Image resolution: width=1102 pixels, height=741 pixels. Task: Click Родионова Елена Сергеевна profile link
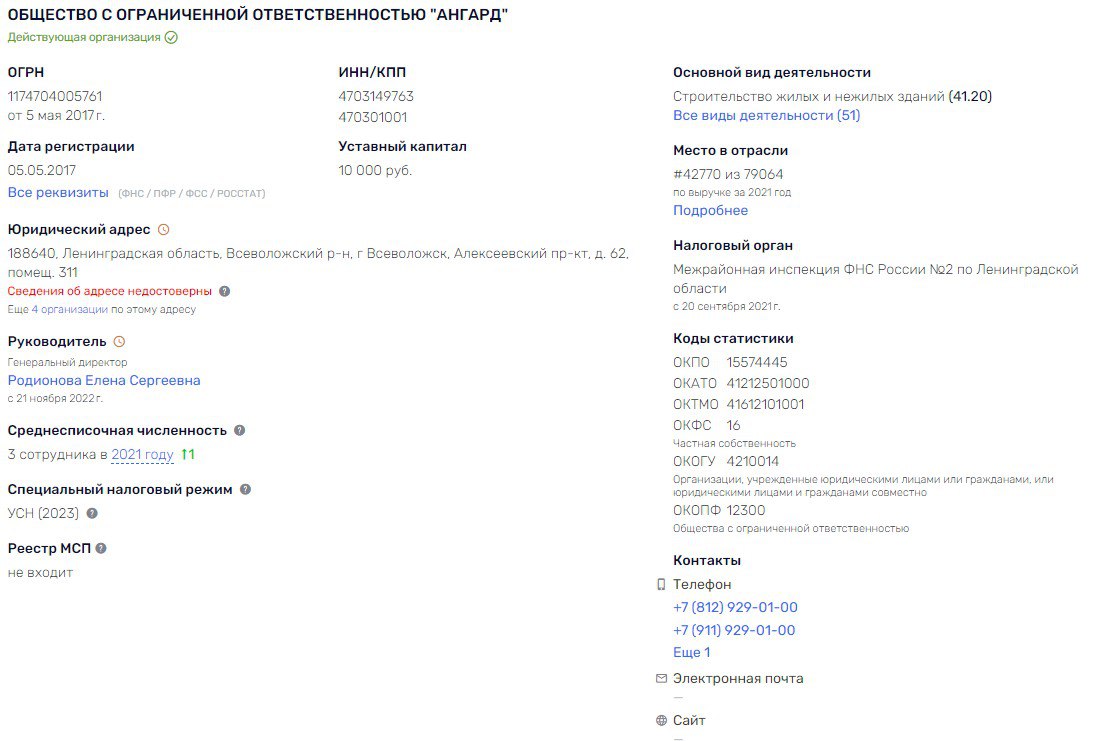click(104, 380)
